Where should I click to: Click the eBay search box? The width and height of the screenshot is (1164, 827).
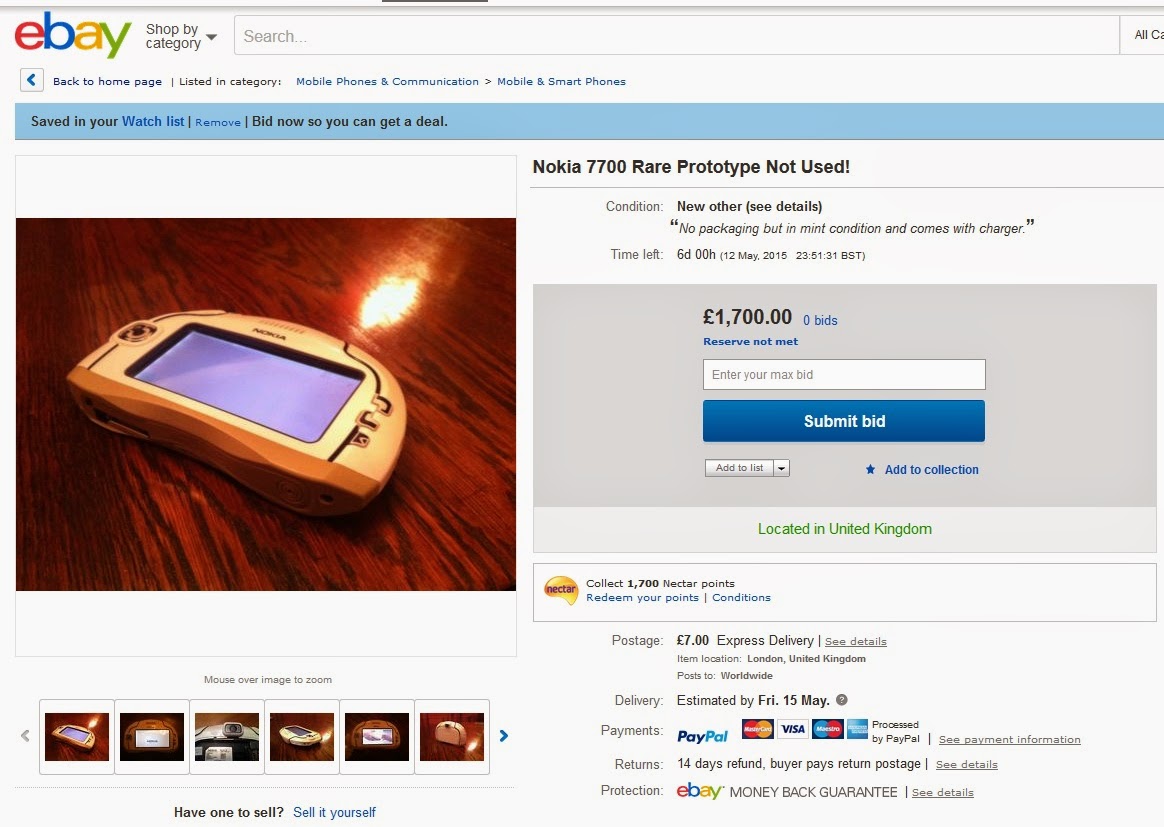point(676,36)
